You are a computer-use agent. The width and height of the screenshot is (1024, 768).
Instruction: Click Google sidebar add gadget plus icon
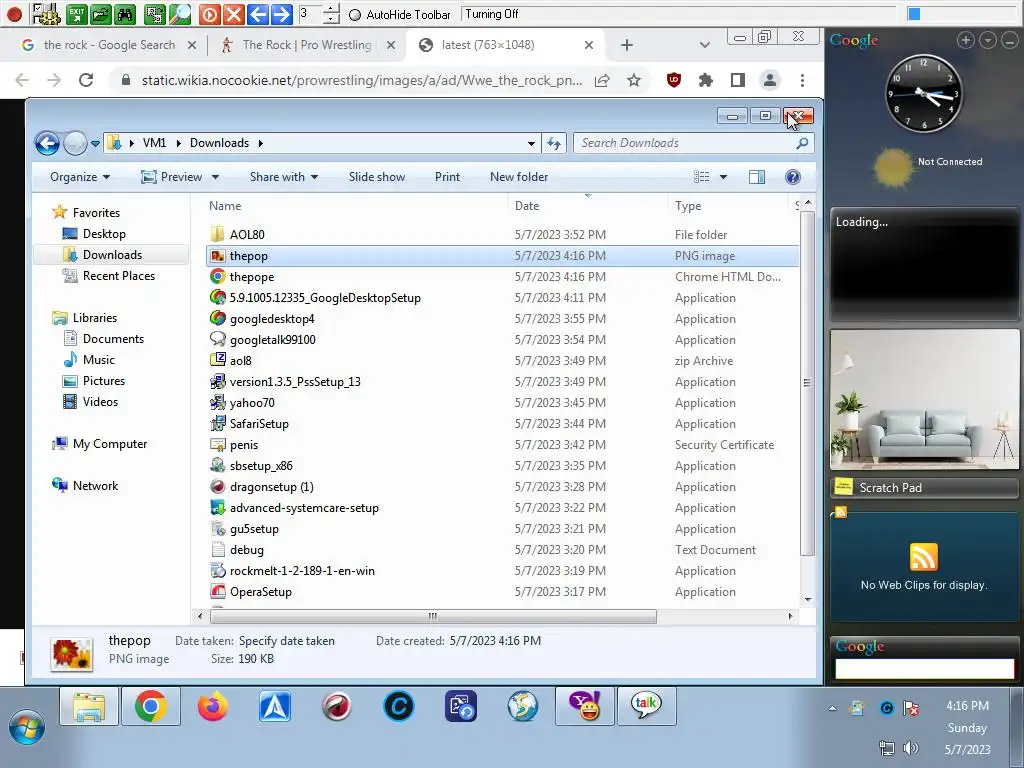tap(965, 40)
